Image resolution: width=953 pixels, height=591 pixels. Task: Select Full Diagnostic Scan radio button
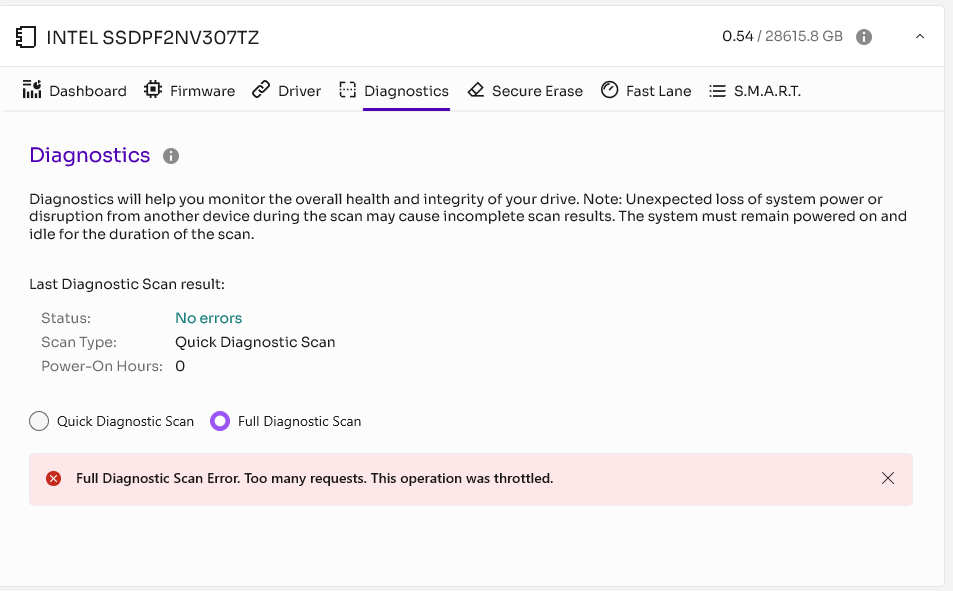(x=220, y=421)
